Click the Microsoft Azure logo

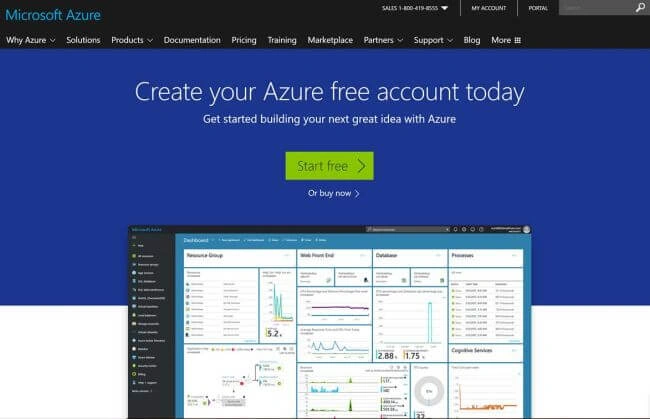53,15
